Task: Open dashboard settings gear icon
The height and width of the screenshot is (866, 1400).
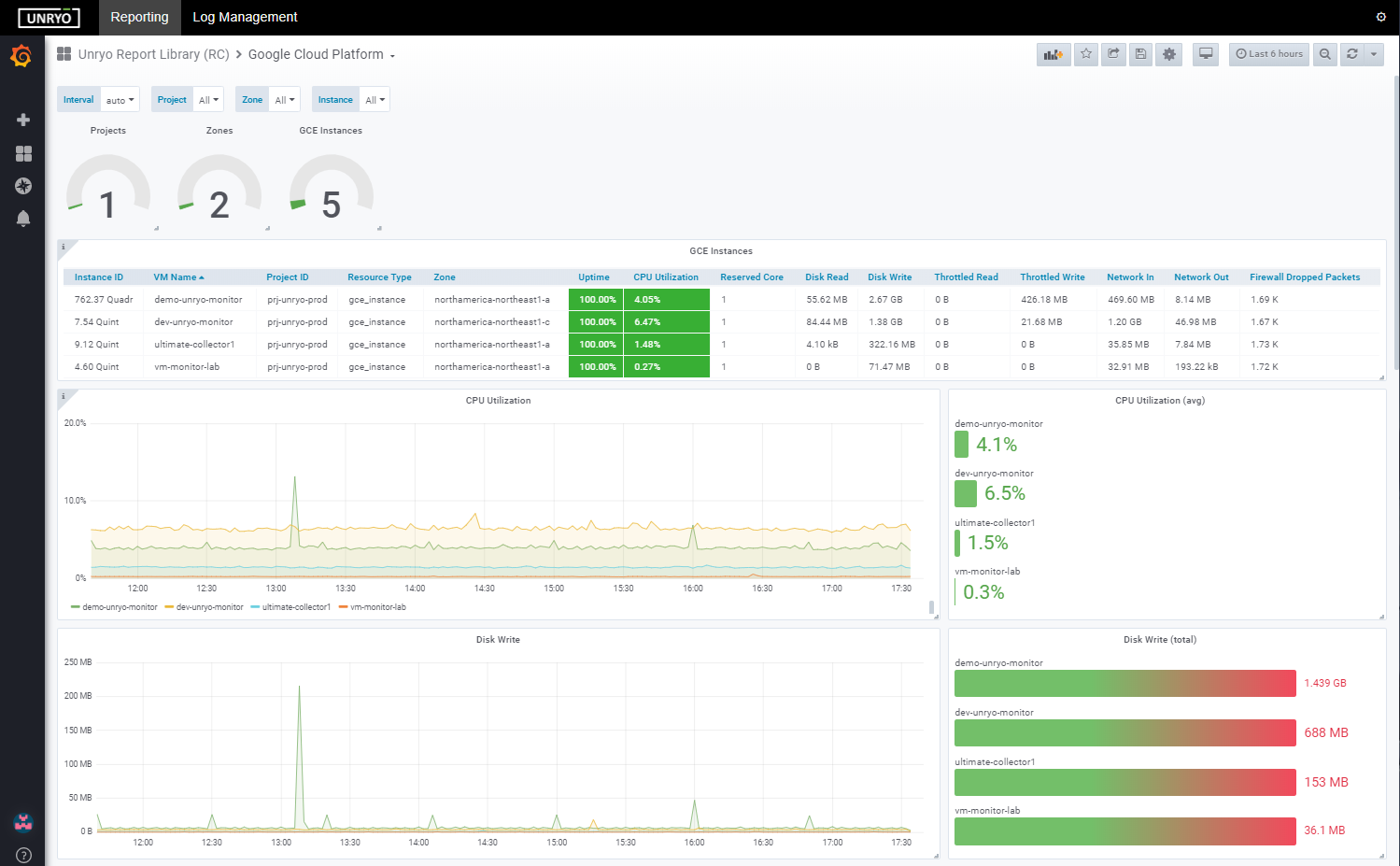Action: [1168, 54]
